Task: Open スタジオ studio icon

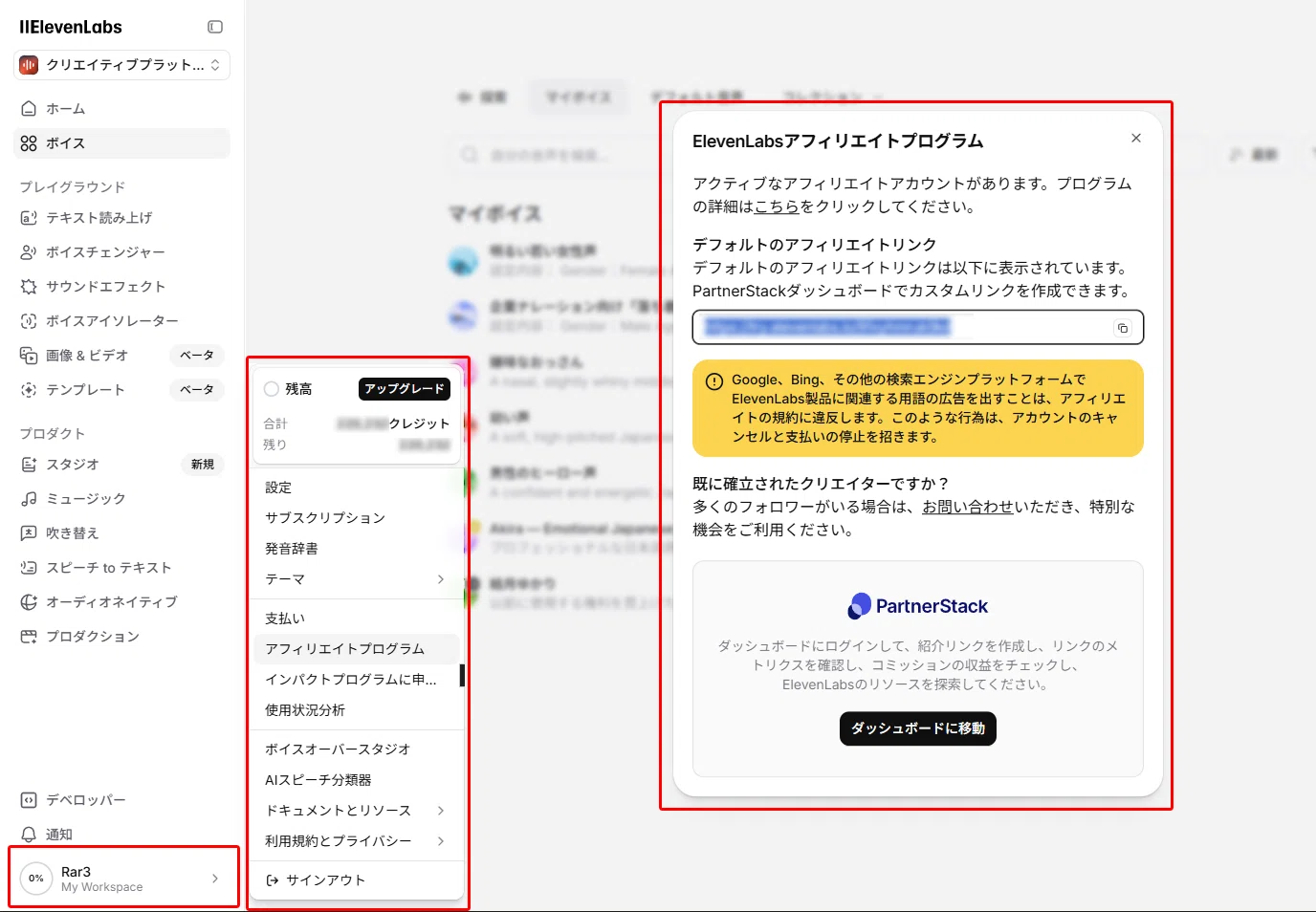Action: [29, 465]
